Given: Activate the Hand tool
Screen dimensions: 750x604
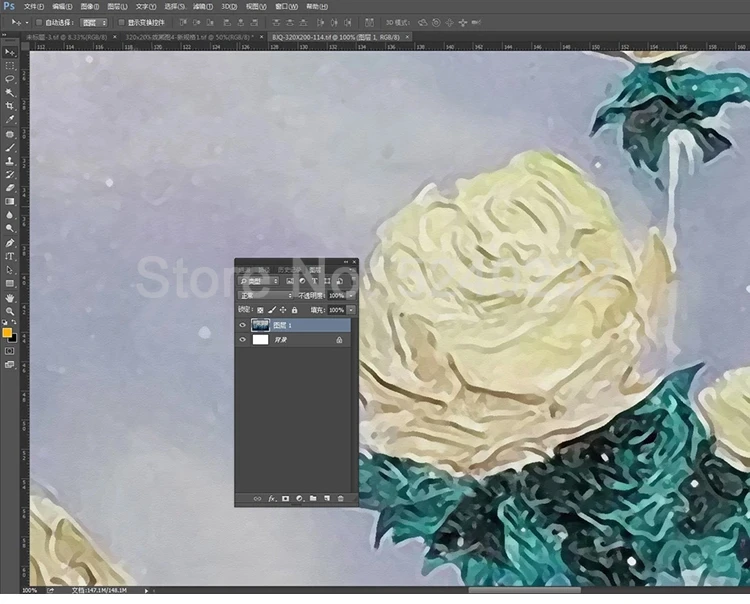Looking at the screenshot, I should pos(10,298).
